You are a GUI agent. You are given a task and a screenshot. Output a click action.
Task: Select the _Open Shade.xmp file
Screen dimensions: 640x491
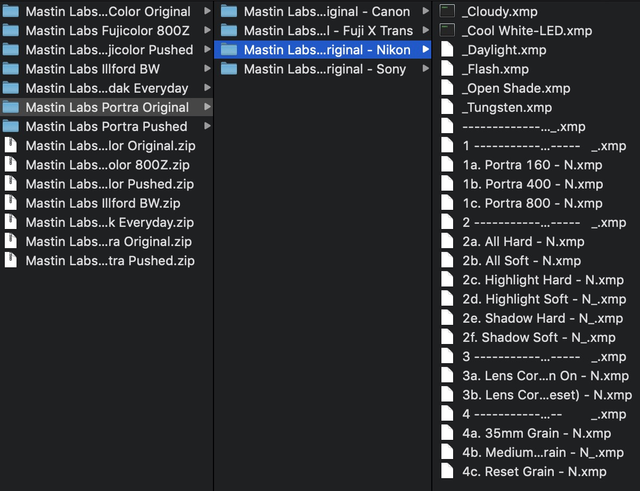pos(514,89)
